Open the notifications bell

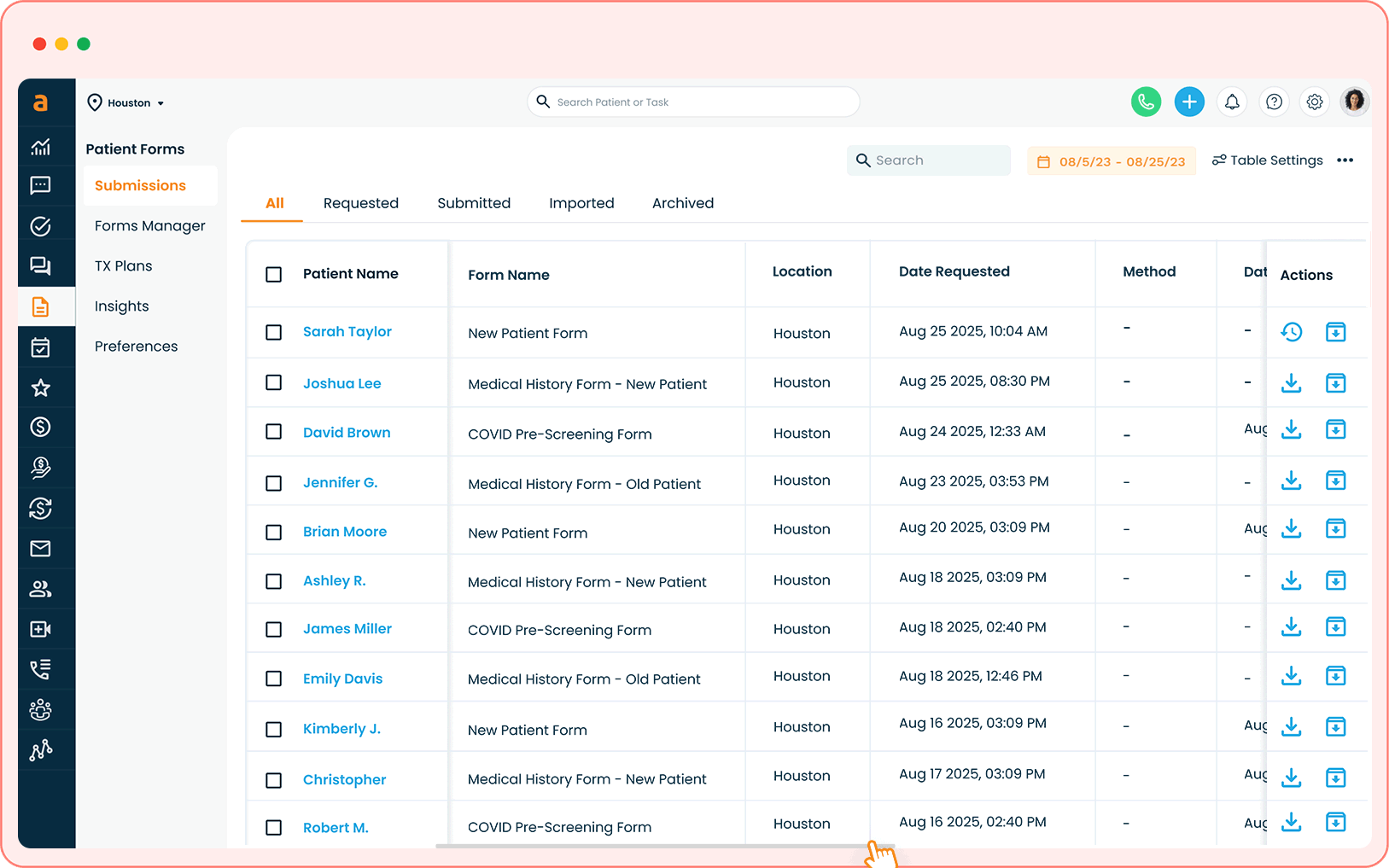point(1232,102)
